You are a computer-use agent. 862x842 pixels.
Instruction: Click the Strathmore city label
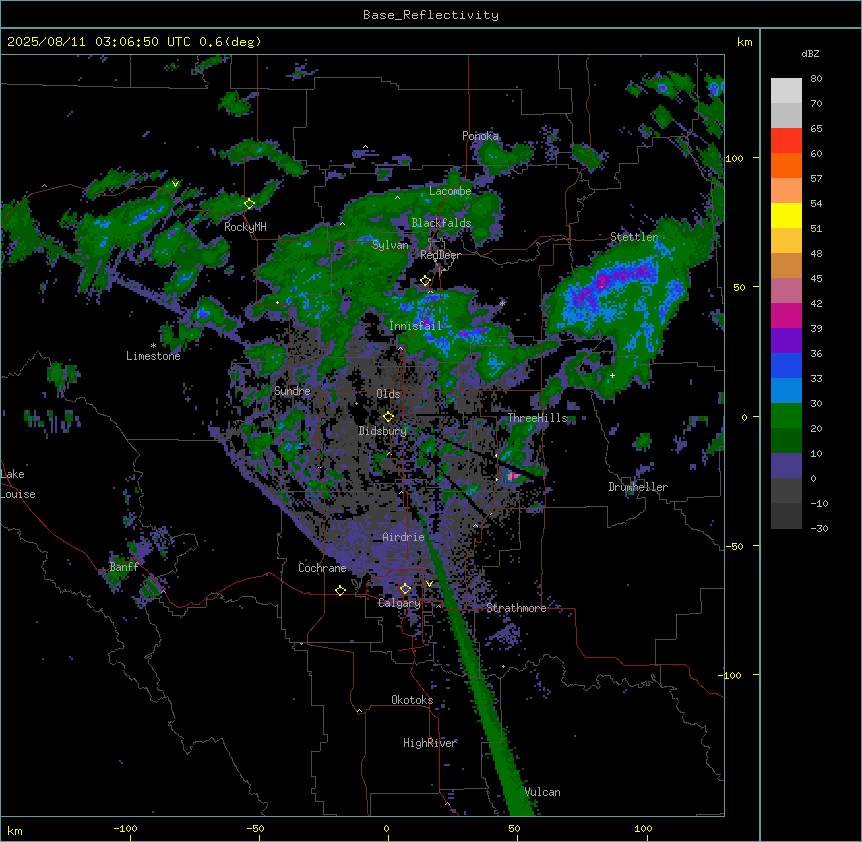click(x=516, y=608)
